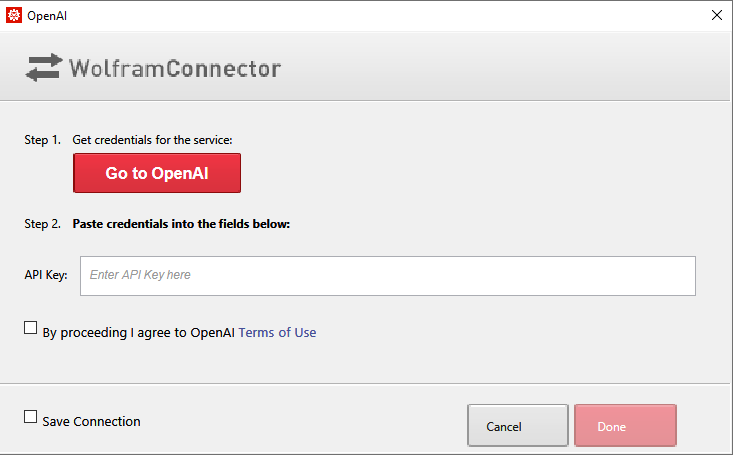
Task: Click the Wolfram spikey icon in title bar
Action: point(14,16)
